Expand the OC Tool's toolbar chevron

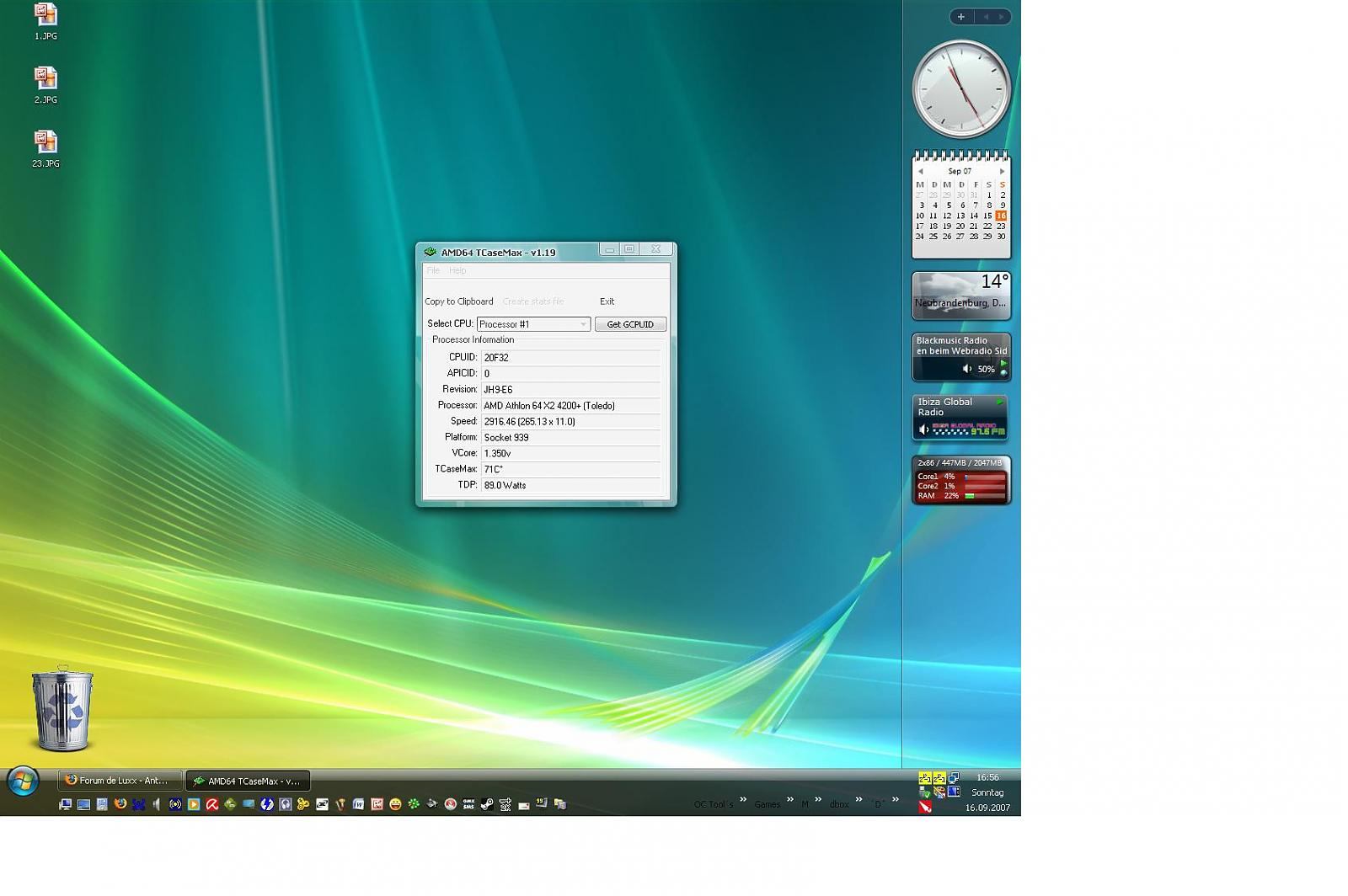click(743, 799)
